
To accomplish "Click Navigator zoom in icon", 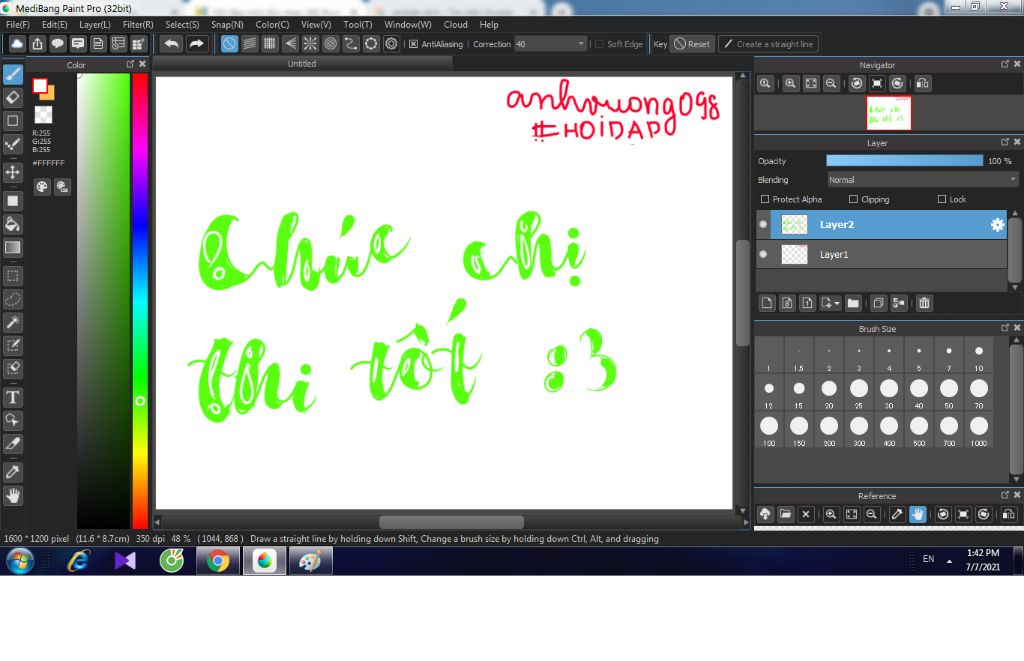I will coord(790,83).
